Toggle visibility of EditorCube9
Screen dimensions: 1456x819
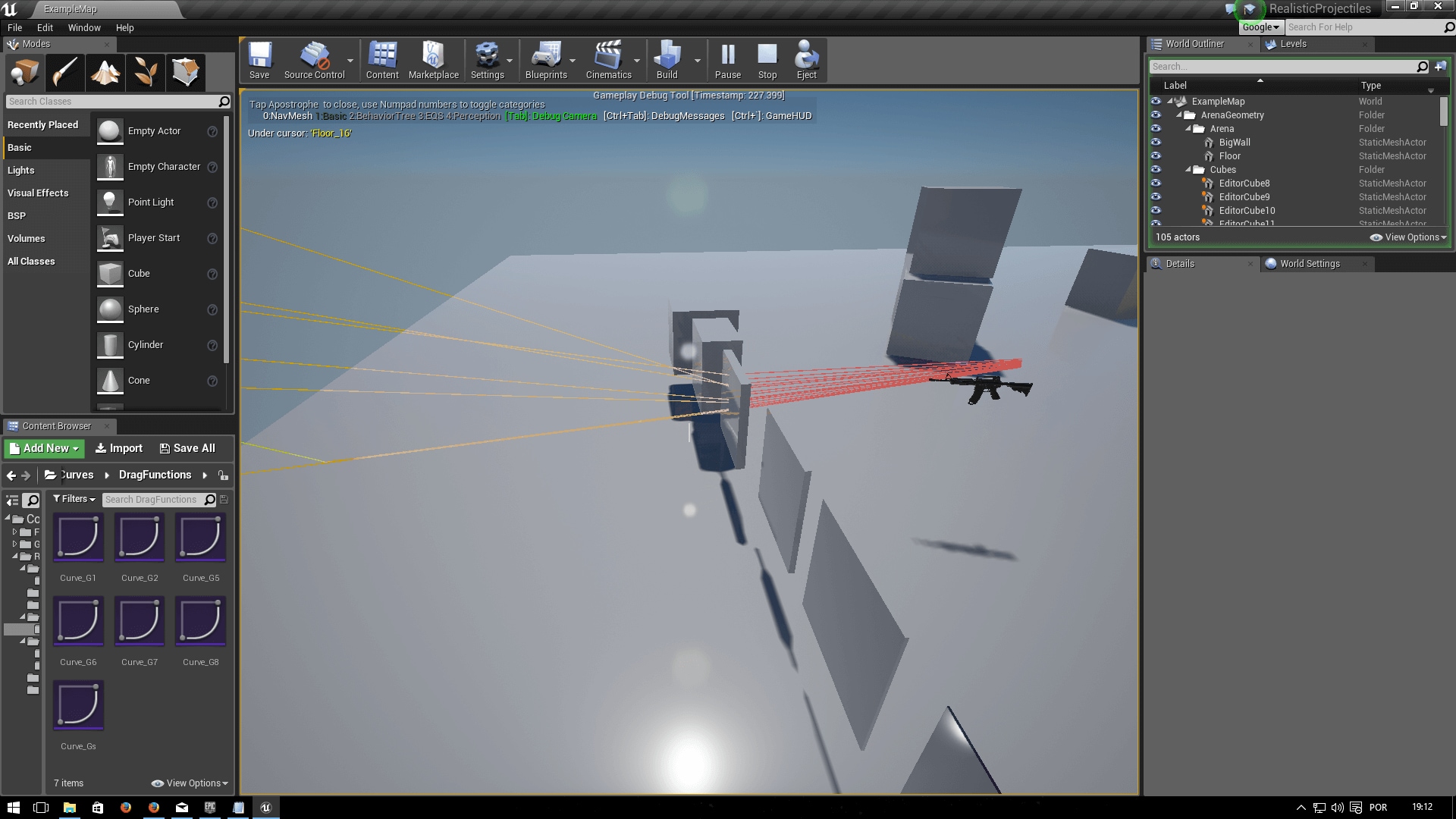[x=1156, y=196]
